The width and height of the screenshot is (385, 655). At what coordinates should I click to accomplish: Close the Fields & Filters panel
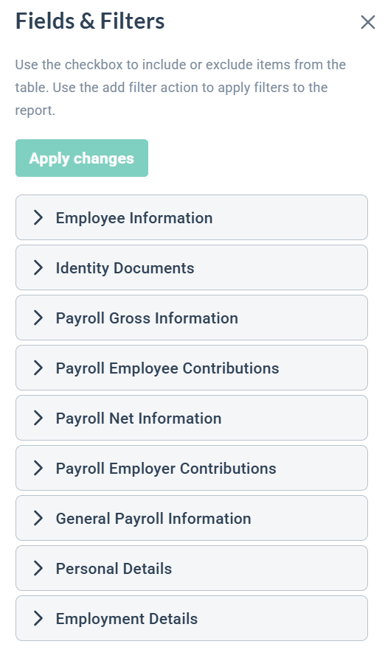(x=367, y=23)
